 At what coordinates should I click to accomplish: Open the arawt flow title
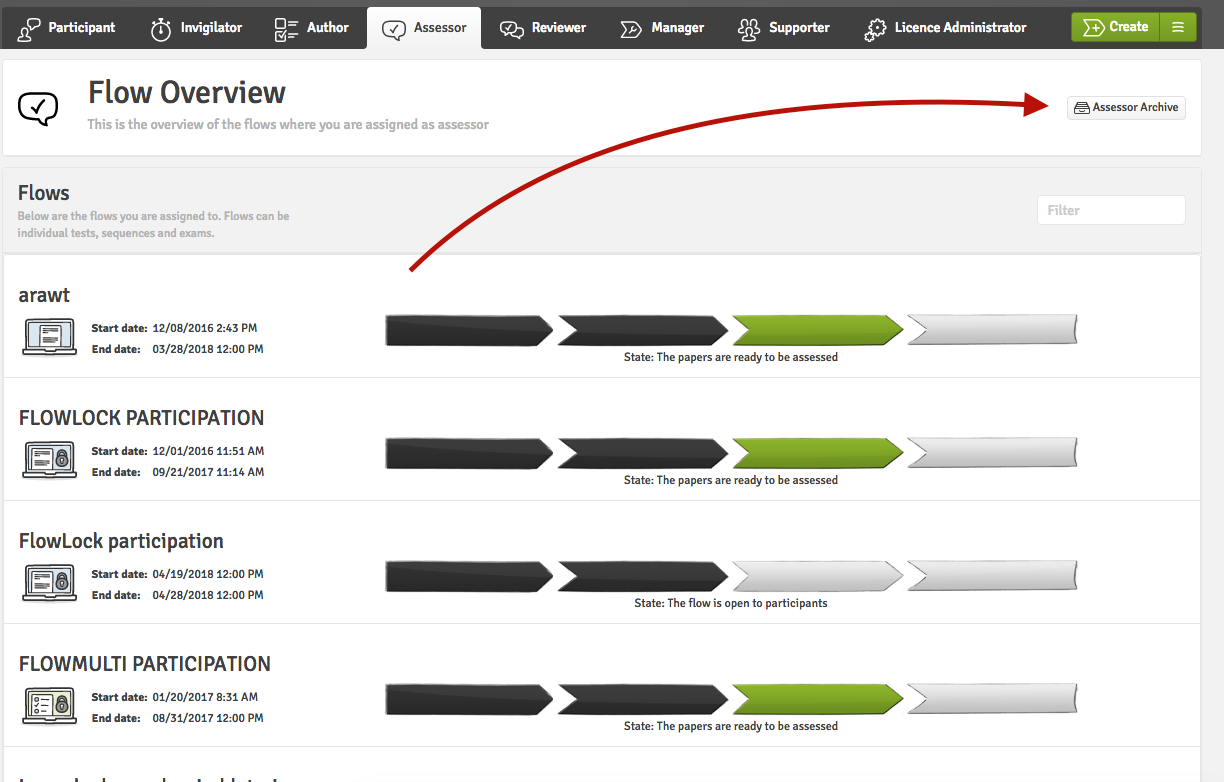pos(45,295)
